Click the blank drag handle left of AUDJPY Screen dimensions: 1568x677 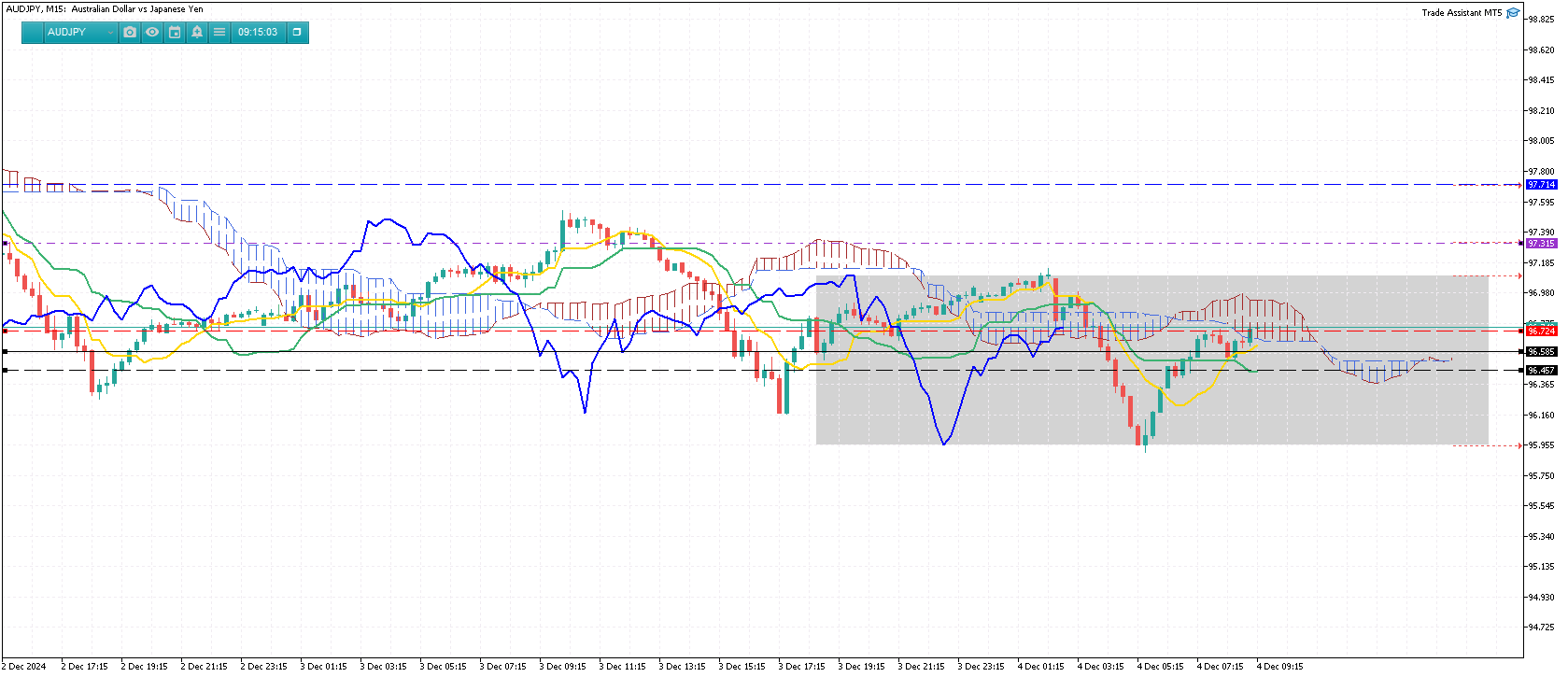(x=33, y=32)
